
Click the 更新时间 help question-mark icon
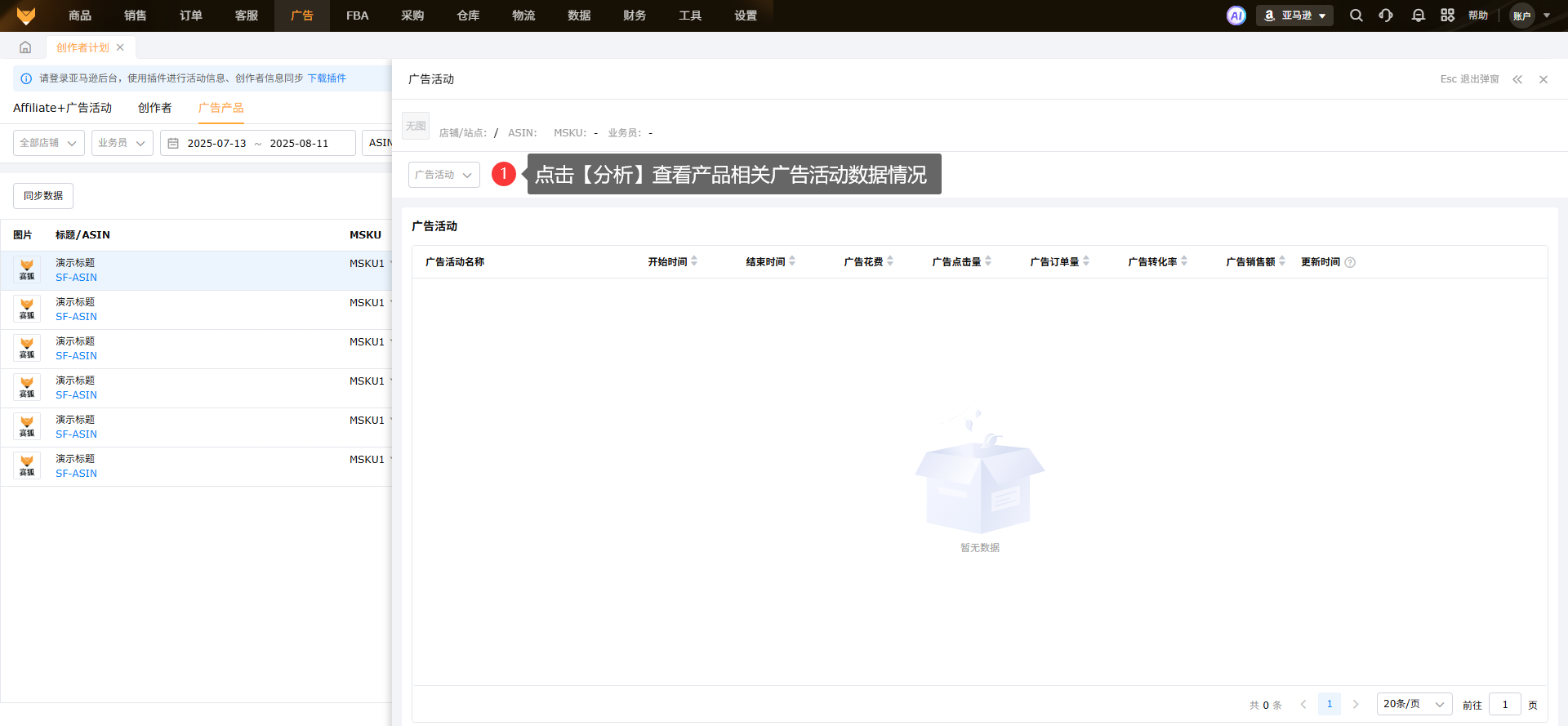(1350, 262)
